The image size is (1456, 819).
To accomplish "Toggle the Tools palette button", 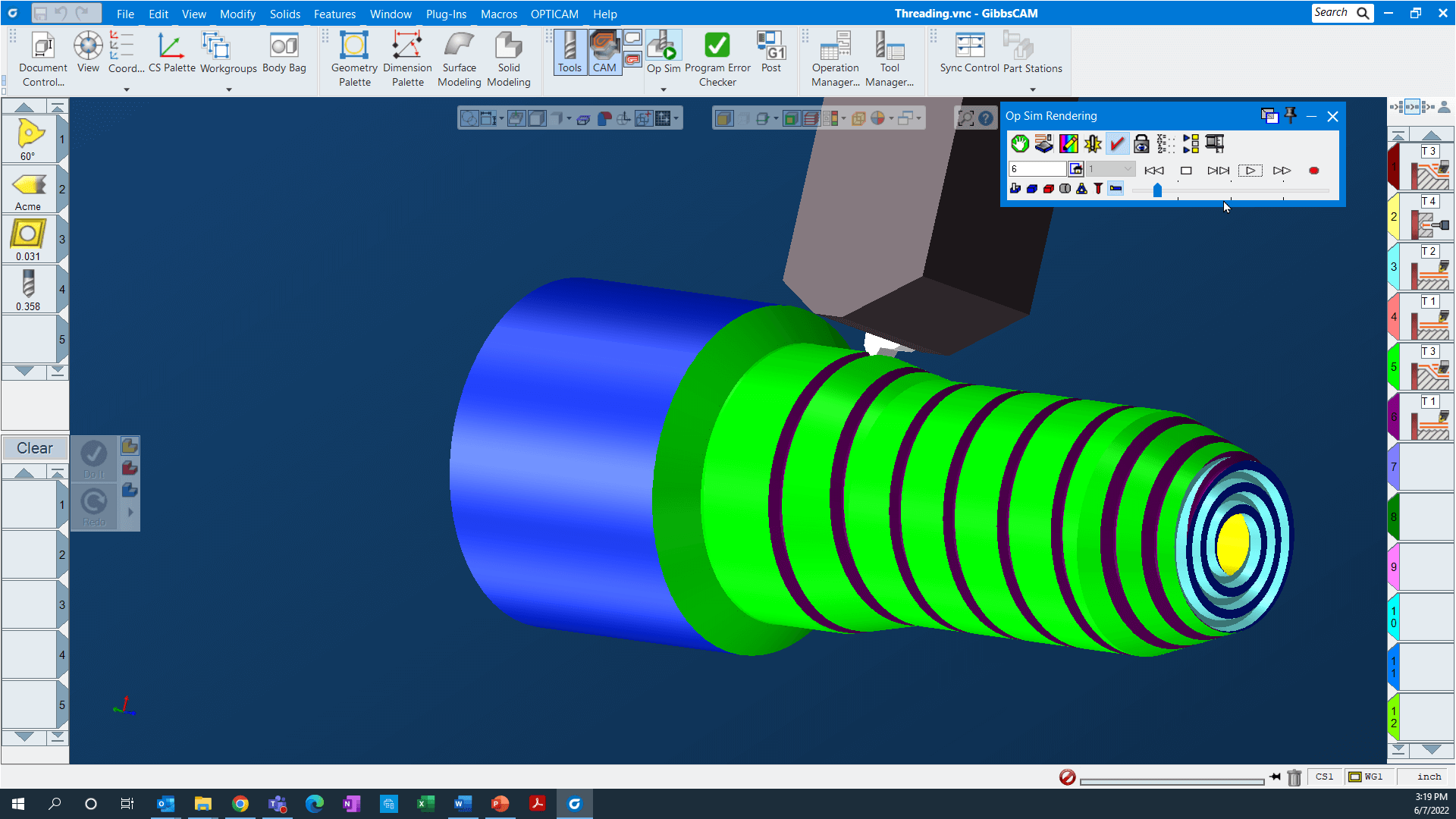I will [570, 52].
